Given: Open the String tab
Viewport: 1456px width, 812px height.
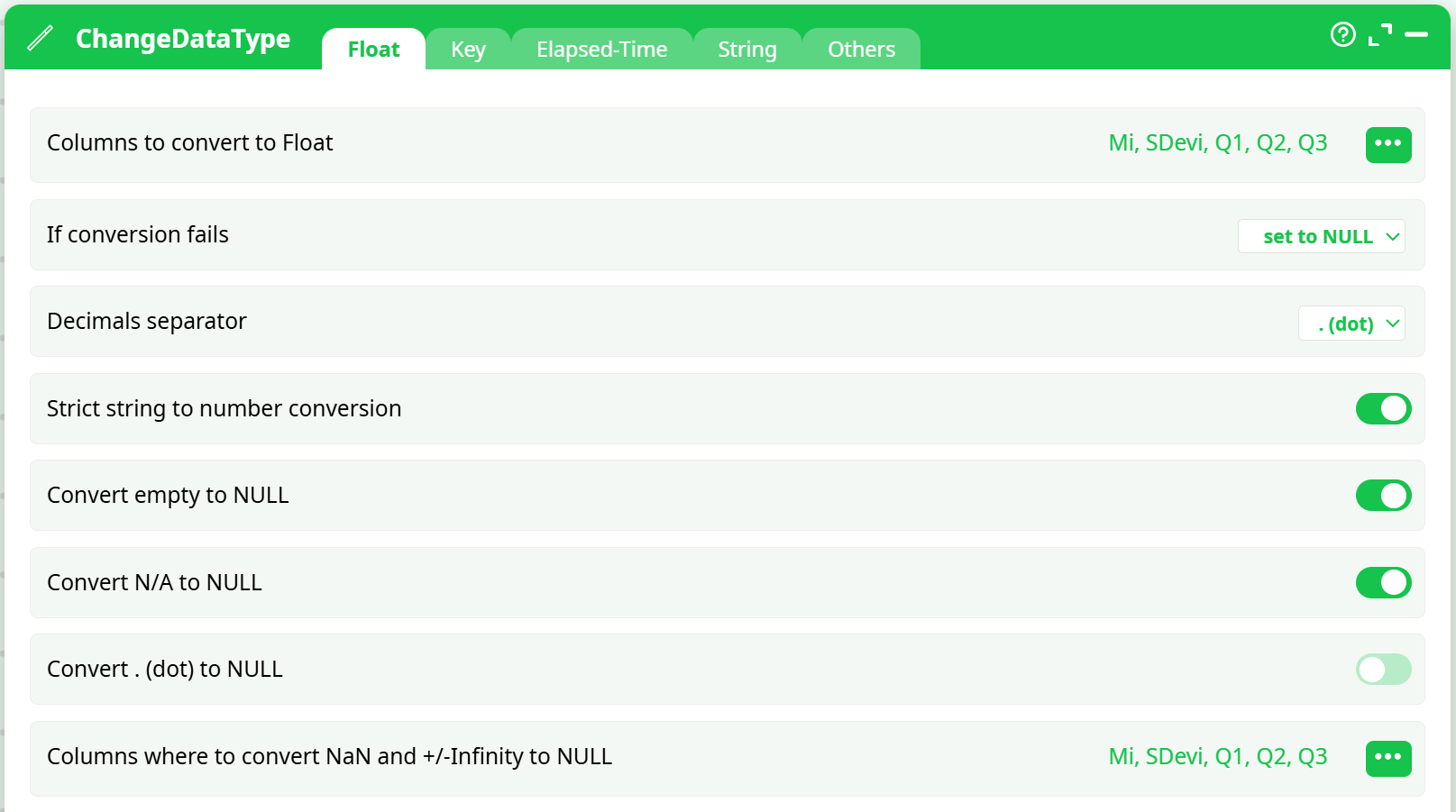Looking at the screenshot, I should point(746,49).
